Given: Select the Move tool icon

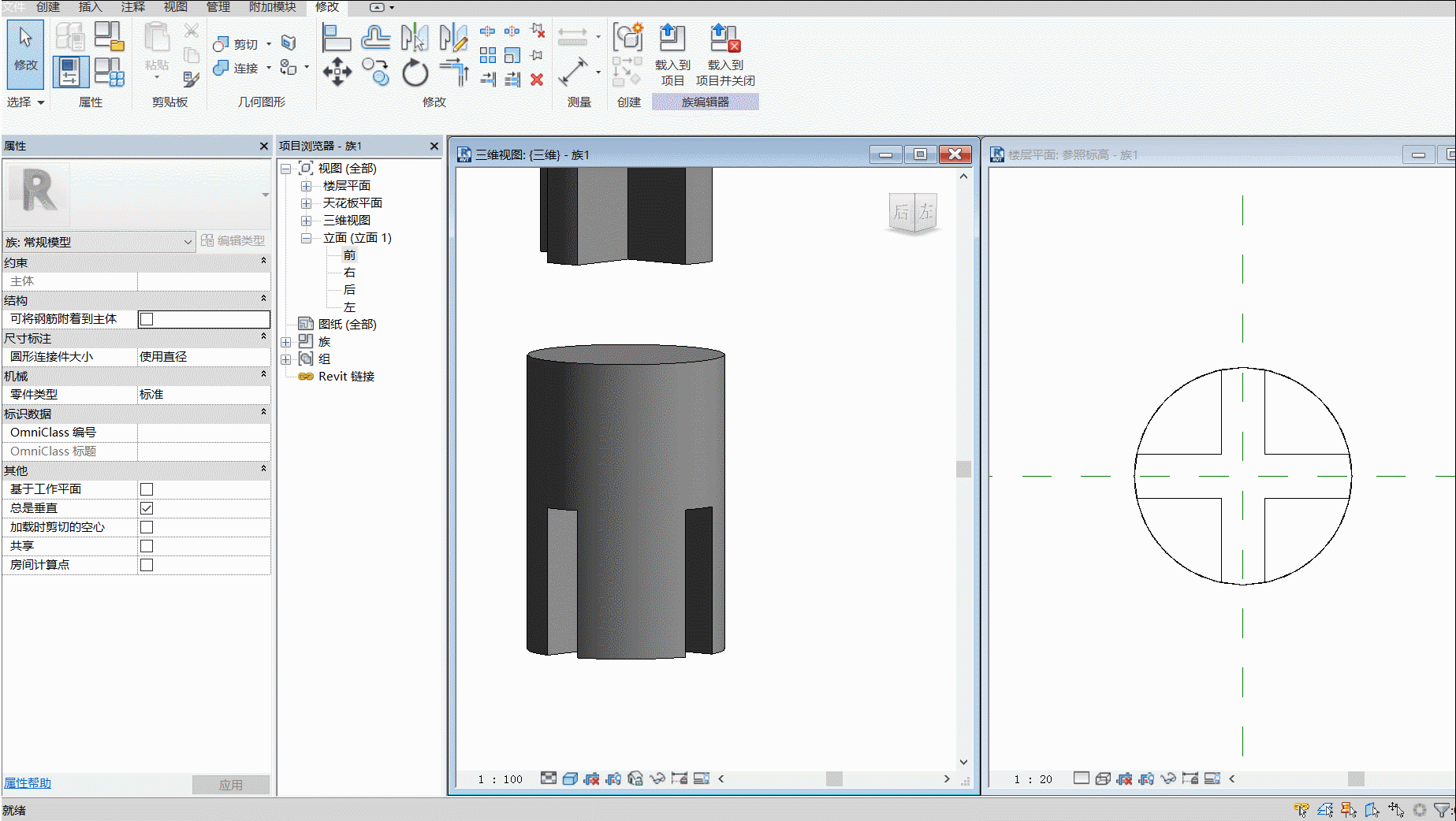Looking at the screenshot, I should pyautogui.click(x=337, y=72).
